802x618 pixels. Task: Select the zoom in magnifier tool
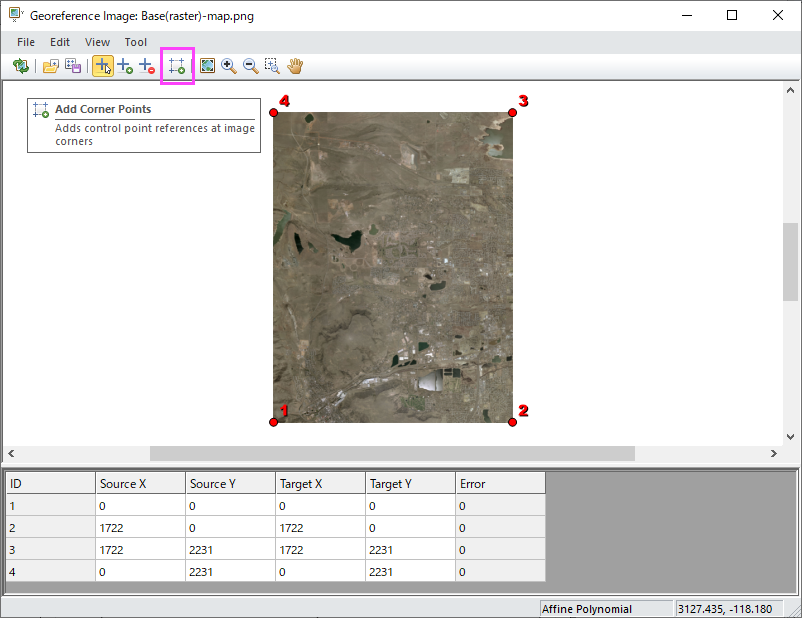(x=229, y=66)
